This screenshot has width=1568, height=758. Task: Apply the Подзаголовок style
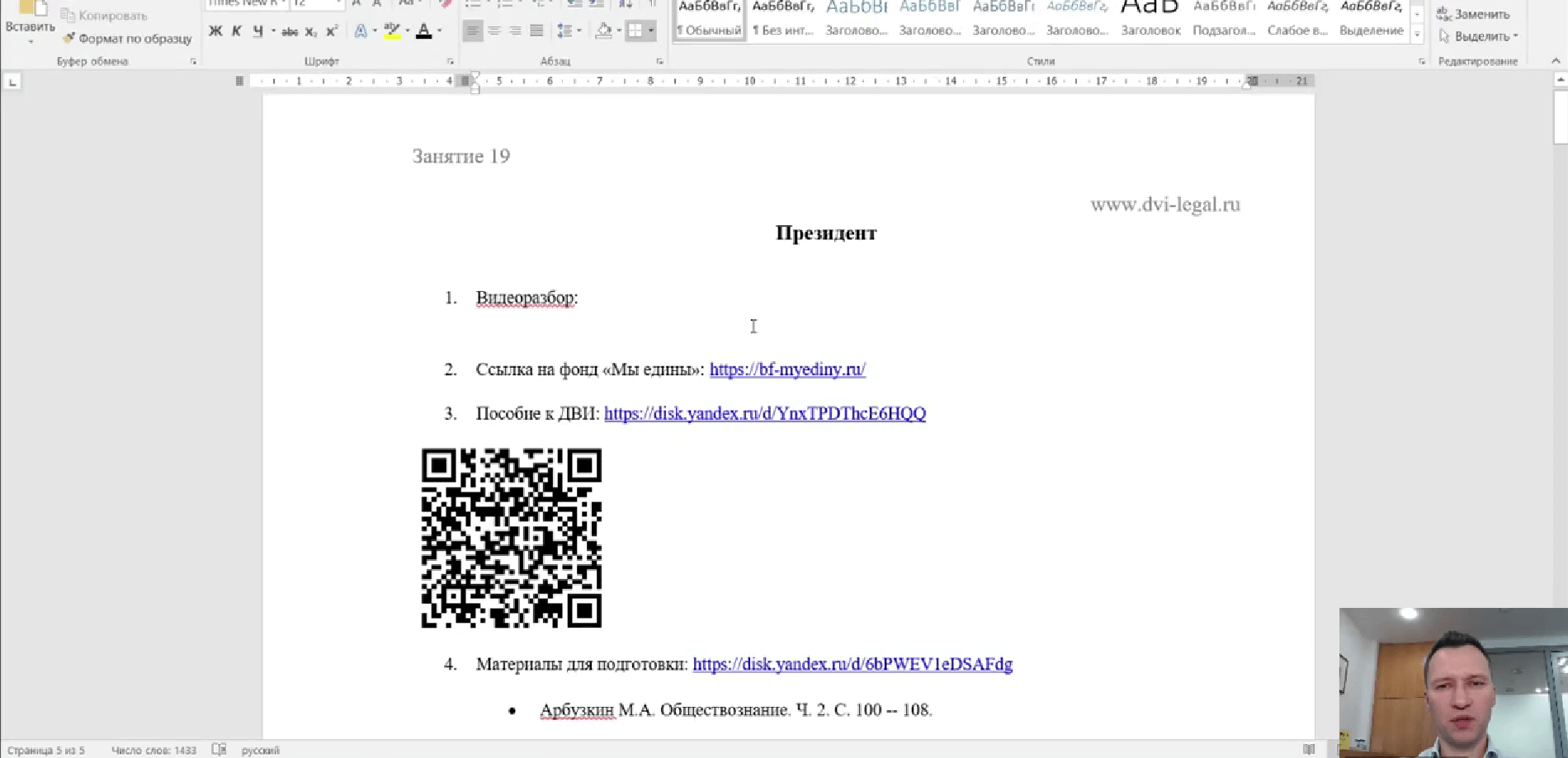click(1224, 20)
